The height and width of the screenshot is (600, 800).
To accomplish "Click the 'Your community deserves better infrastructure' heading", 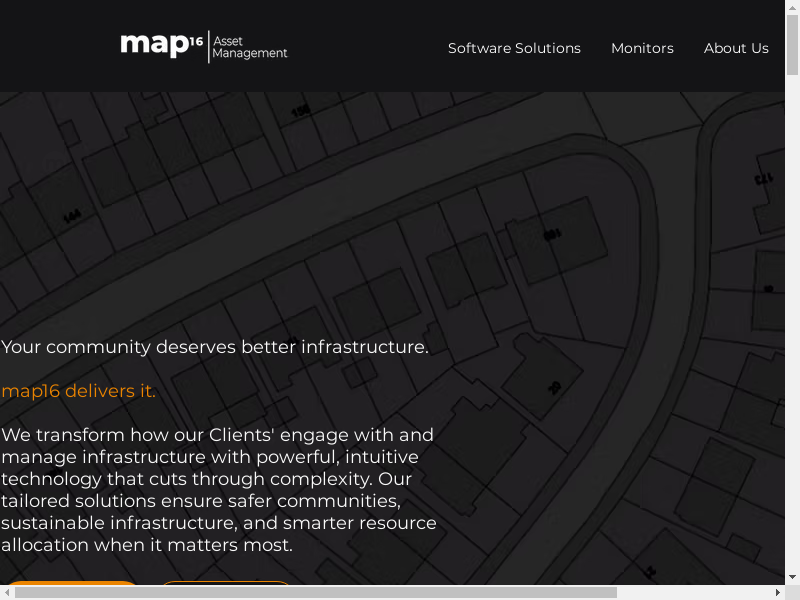I will click(215, 347).
